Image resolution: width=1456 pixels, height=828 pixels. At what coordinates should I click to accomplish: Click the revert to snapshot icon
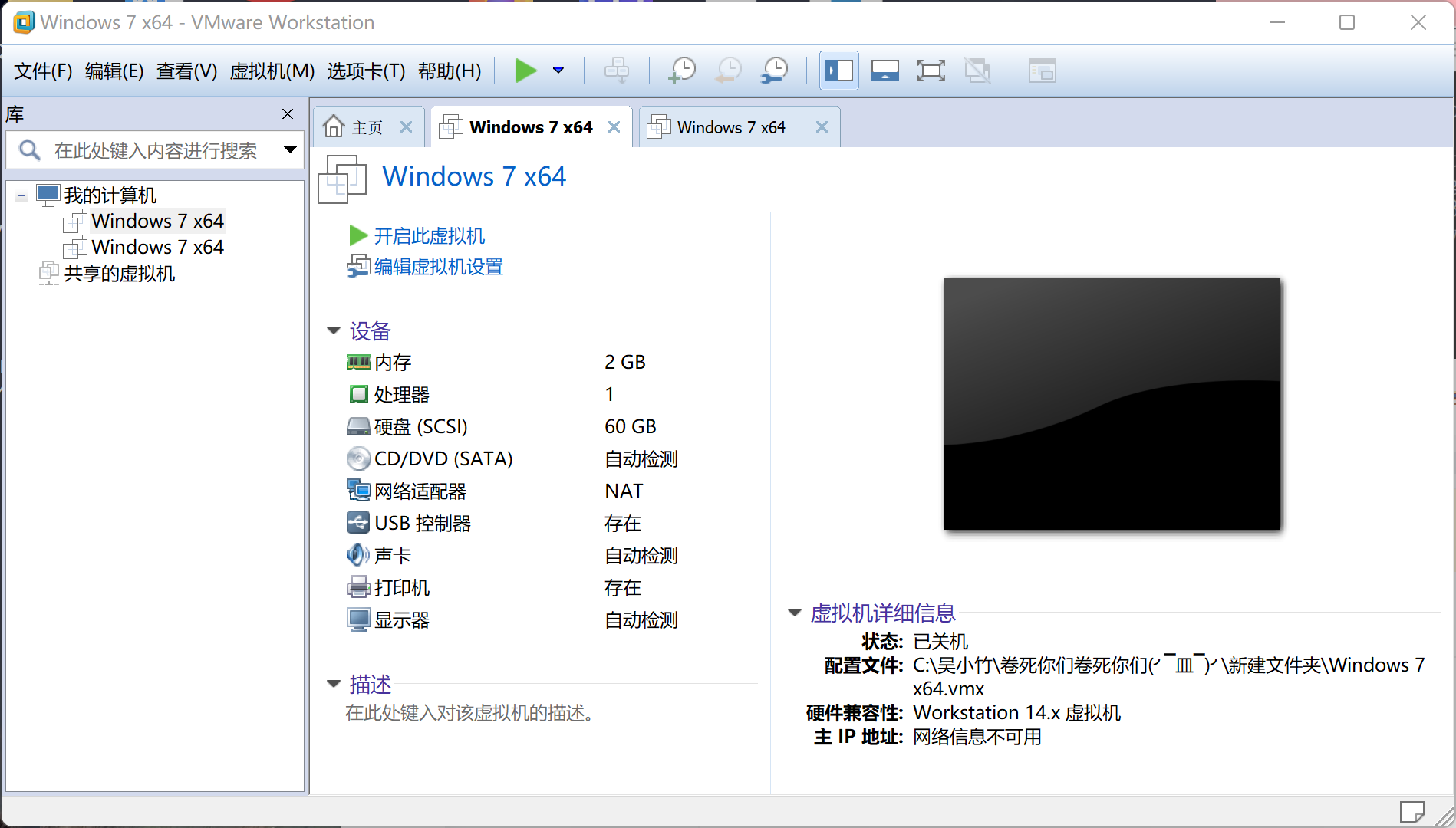(728, 71)
